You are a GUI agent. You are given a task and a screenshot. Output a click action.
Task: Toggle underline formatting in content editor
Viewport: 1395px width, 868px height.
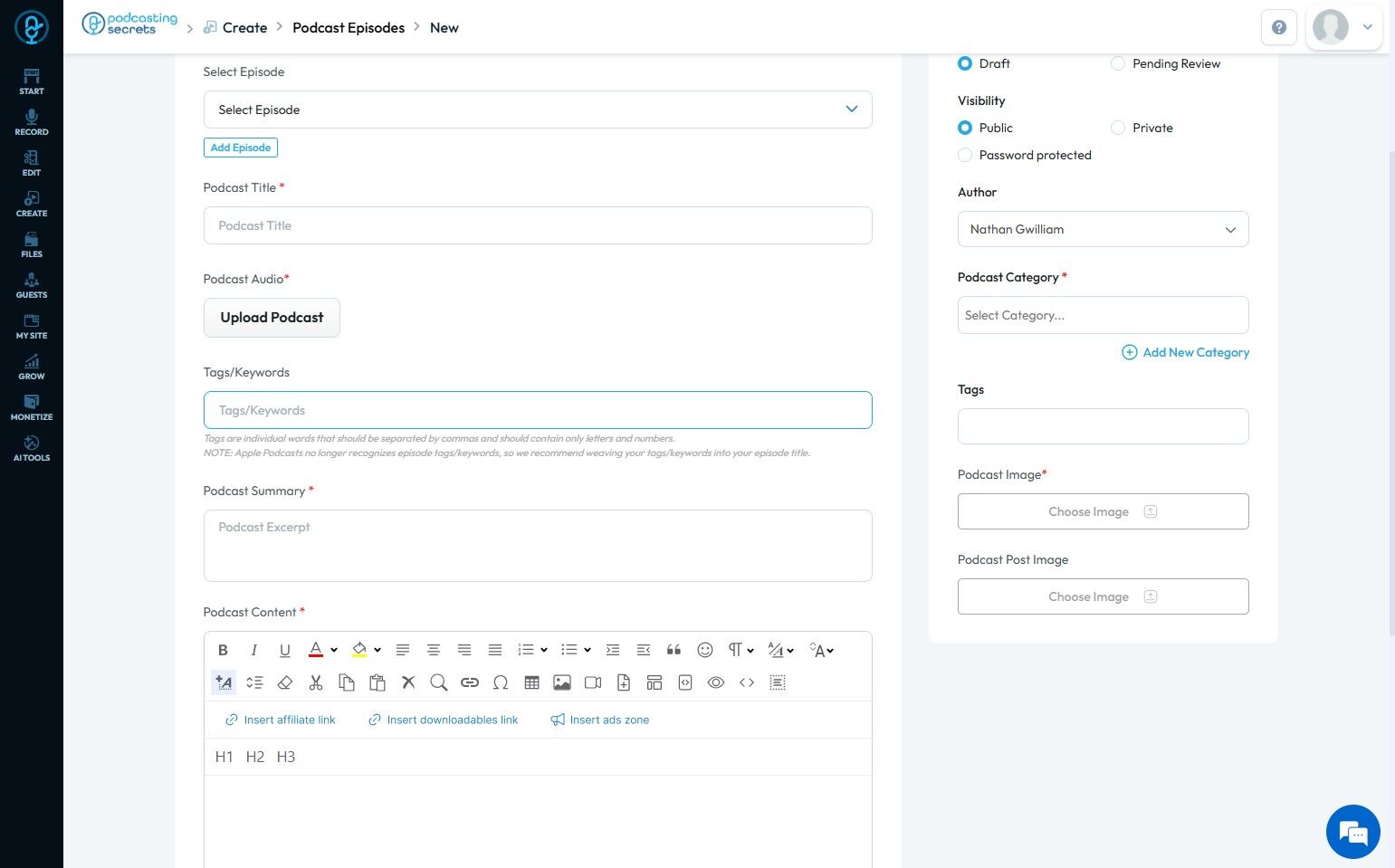(285, 650)
